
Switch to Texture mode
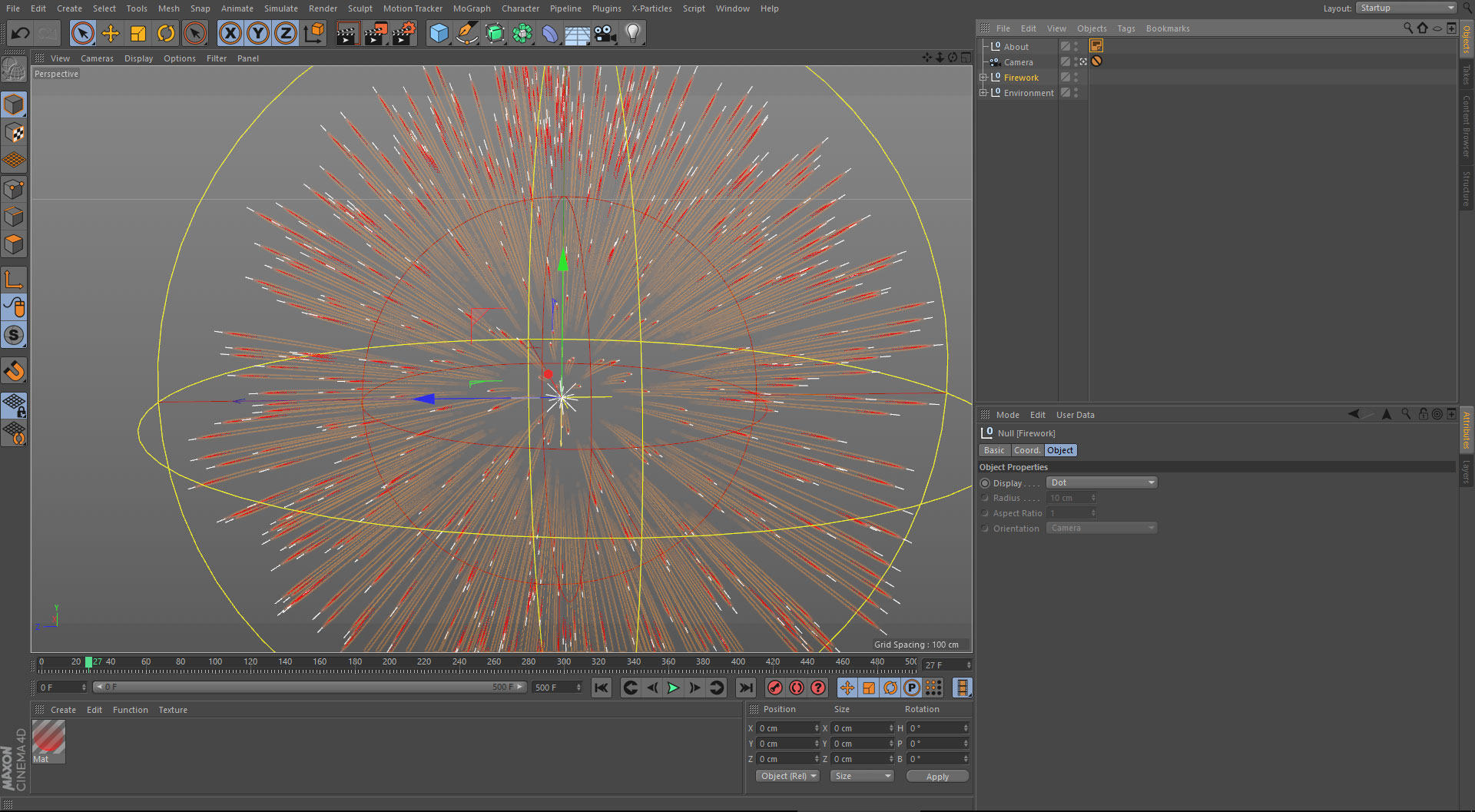pos(14,133)
